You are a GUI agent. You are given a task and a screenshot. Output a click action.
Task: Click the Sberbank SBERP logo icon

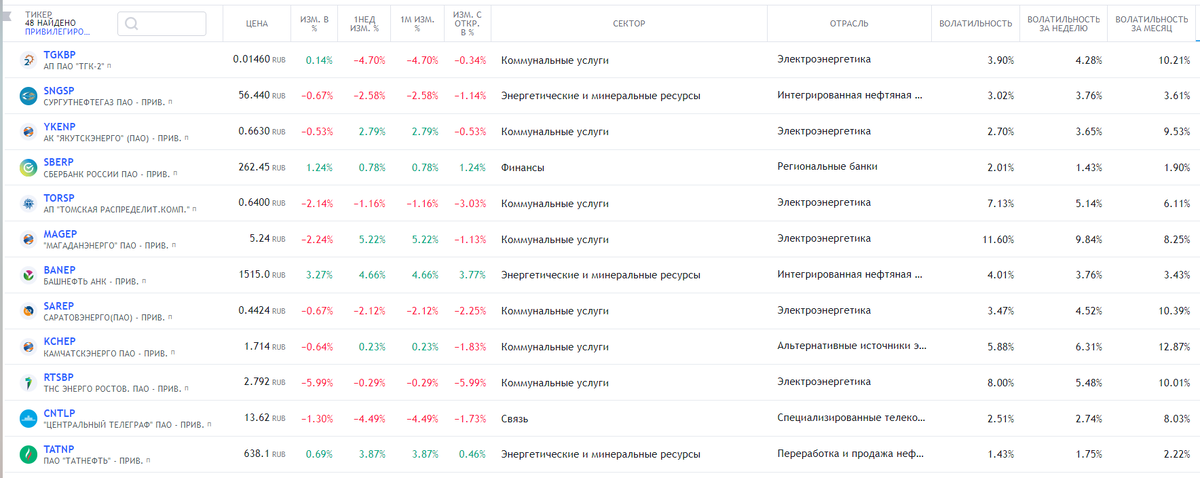click(27, 168)
